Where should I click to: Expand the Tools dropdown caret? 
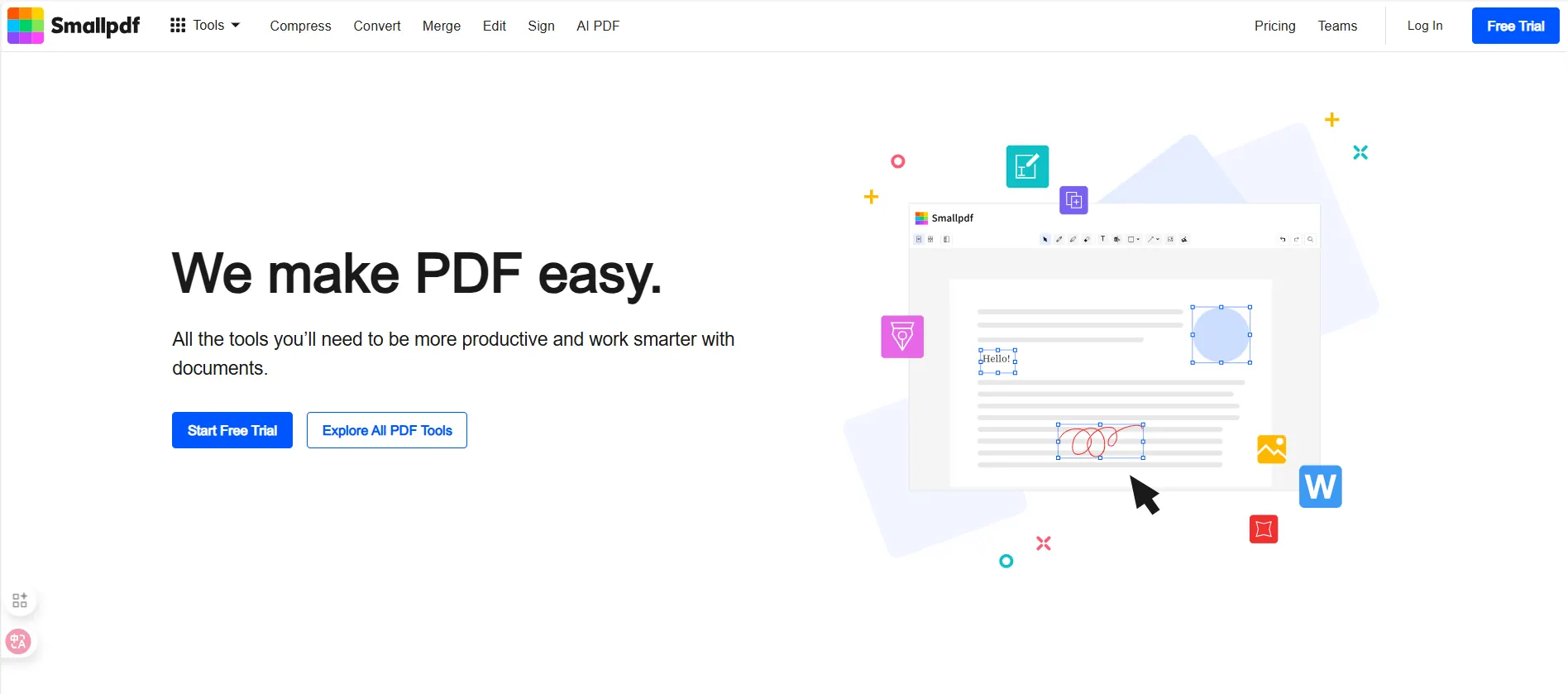[236, 26]
